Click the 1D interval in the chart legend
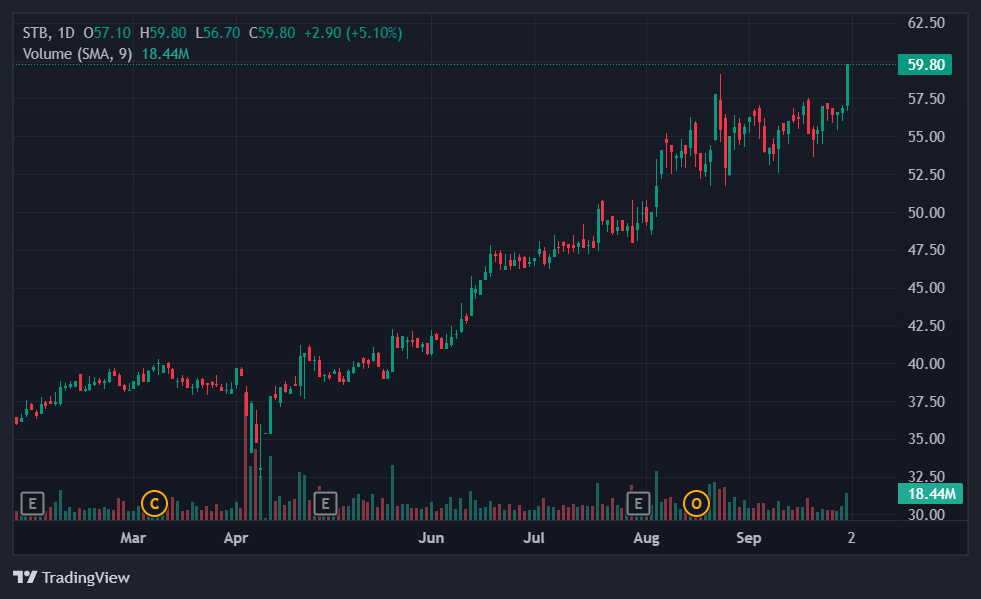The image size is (981, 599). [66, 33]
